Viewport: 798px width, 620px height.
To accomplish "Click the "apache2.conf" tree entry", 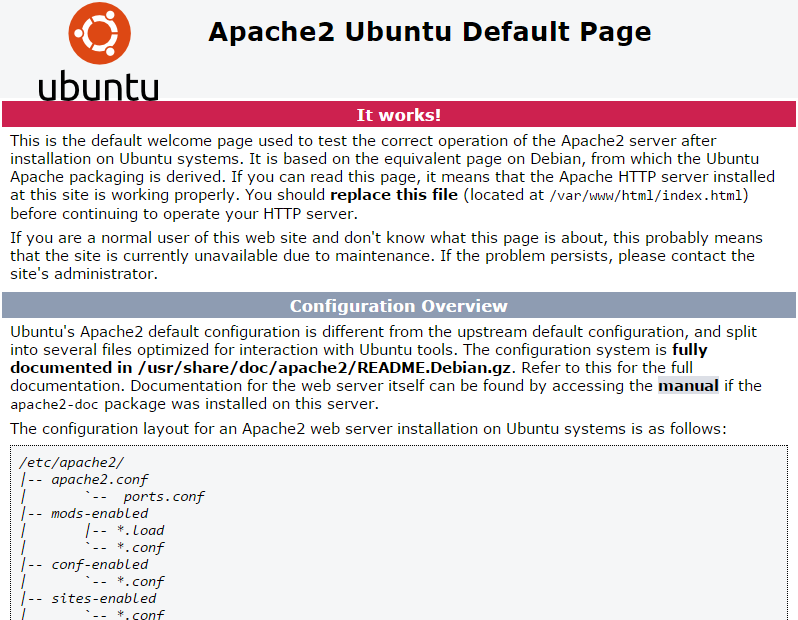I will tap(99, 480).
